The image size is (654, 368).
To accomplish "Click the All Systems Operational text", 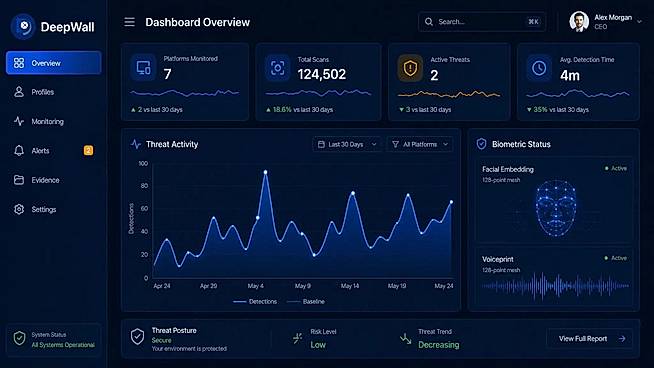I will point(63,345).
